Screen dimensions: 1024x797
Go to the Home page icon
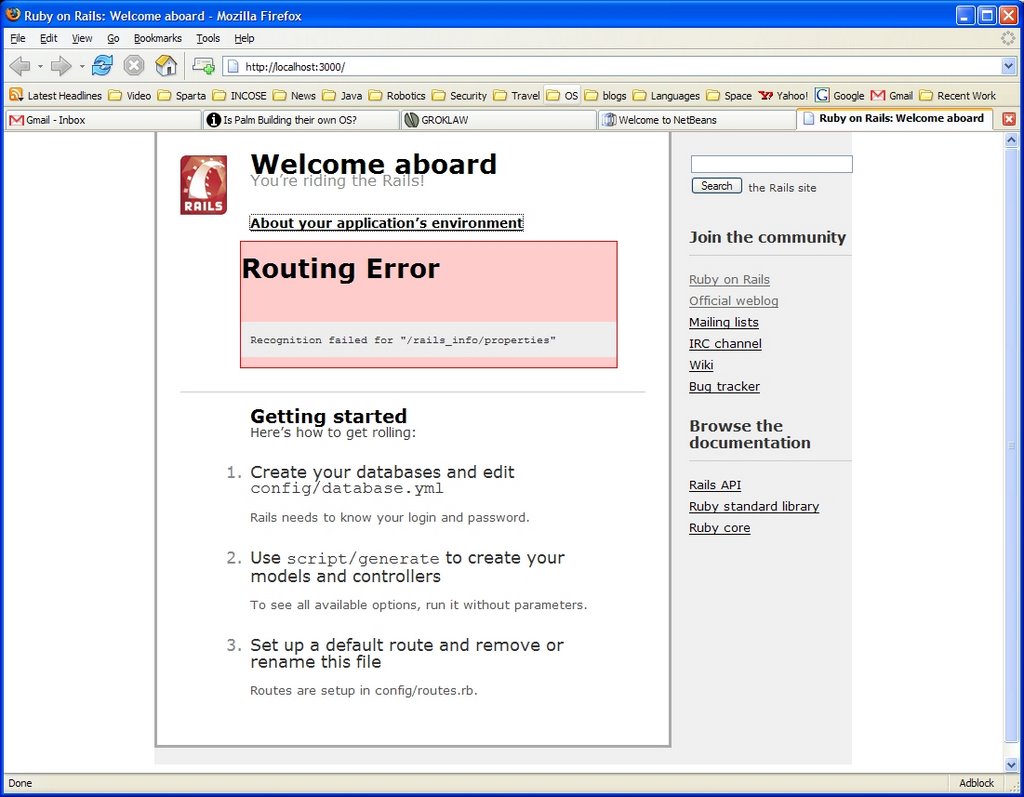(166, 65)
